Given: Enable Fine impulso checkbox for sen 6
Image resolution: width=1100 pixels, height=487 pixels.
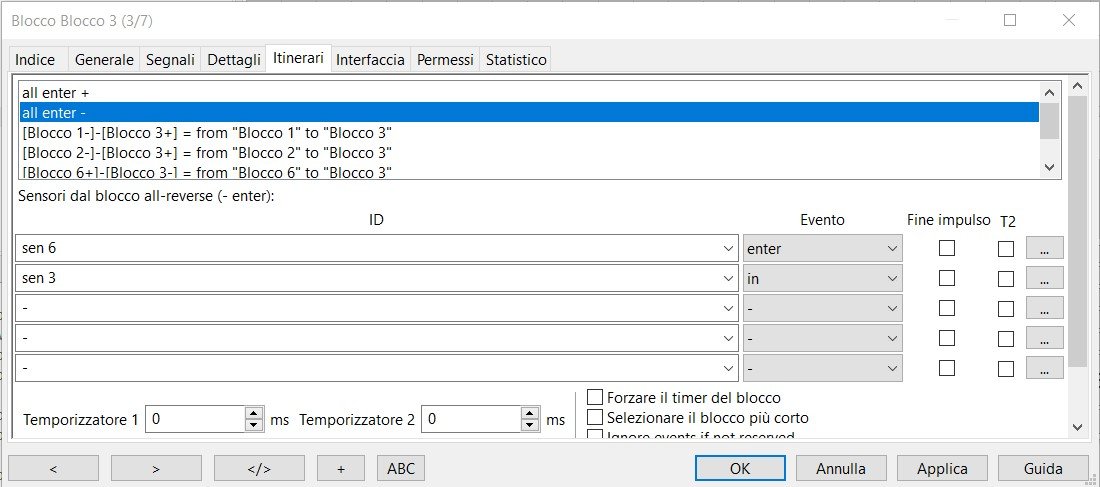Looking at the screenshot, I should coord(947,248).
